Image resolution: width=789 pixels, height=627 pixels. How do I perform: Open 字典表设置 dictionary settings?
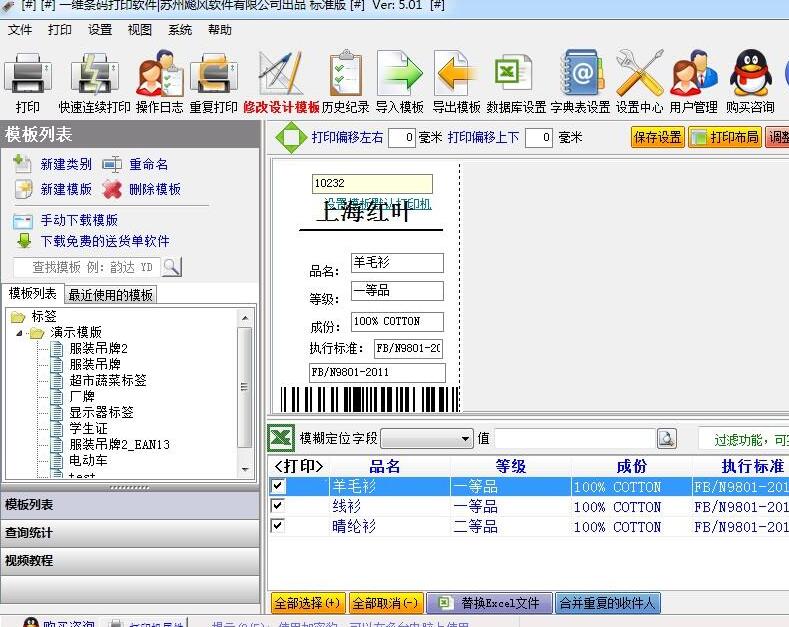pyautogui.click(x=581, y=73)
